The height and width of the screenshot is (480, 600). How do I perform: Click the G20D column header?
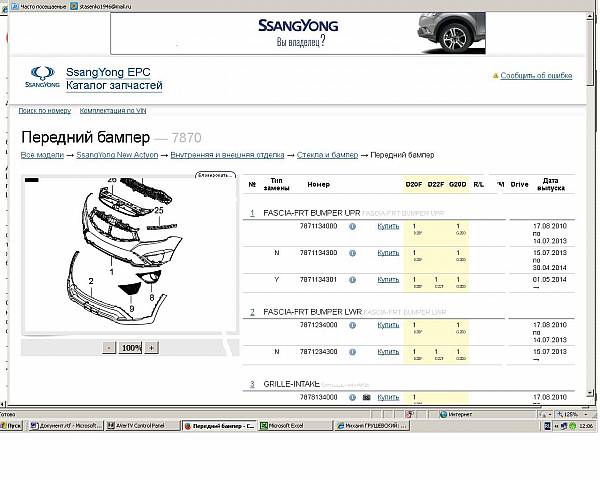point(458,184)
